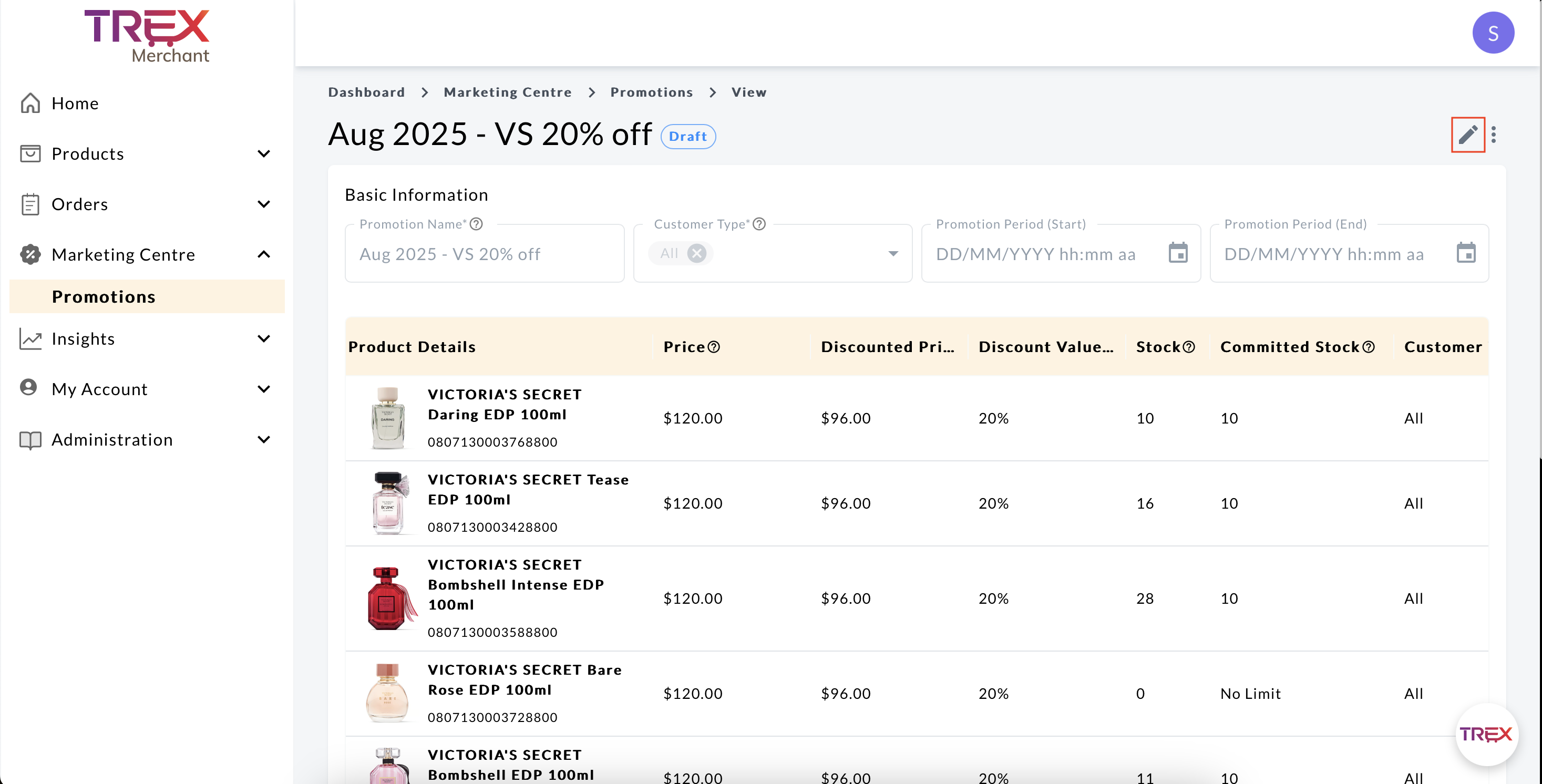This screenshot has width=1542, height=784.
Task: Open the Promotion Period End calendar icon
Action: [1465, 253]
